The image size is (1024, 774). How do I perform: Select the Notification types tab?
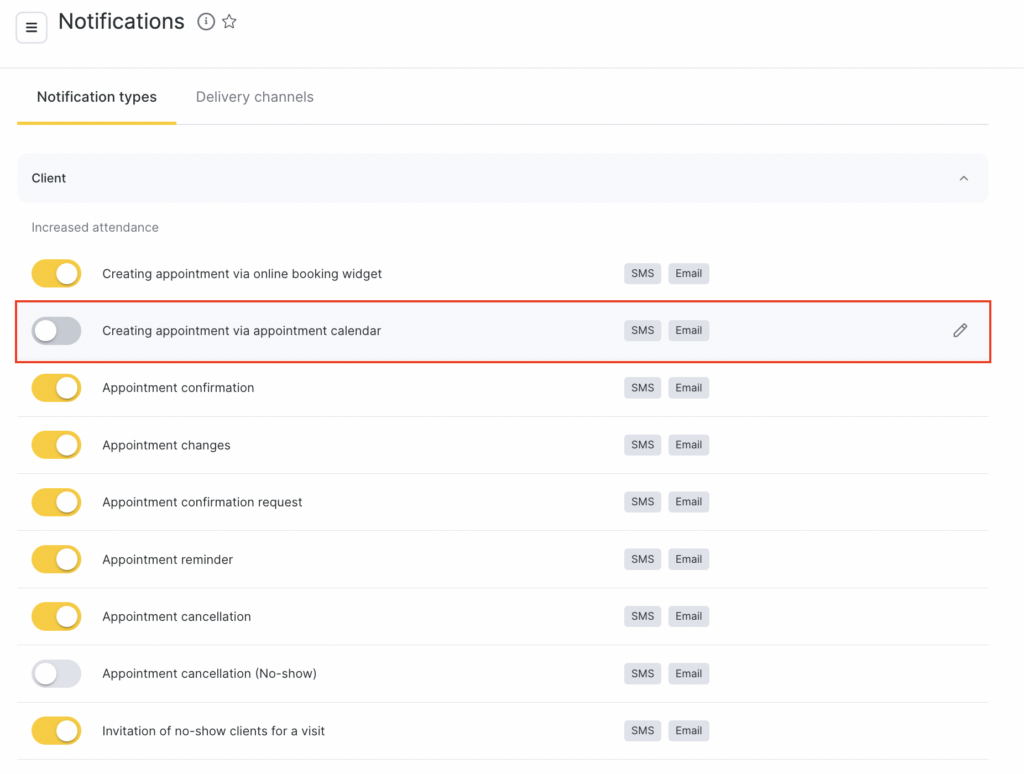point(97,97)
